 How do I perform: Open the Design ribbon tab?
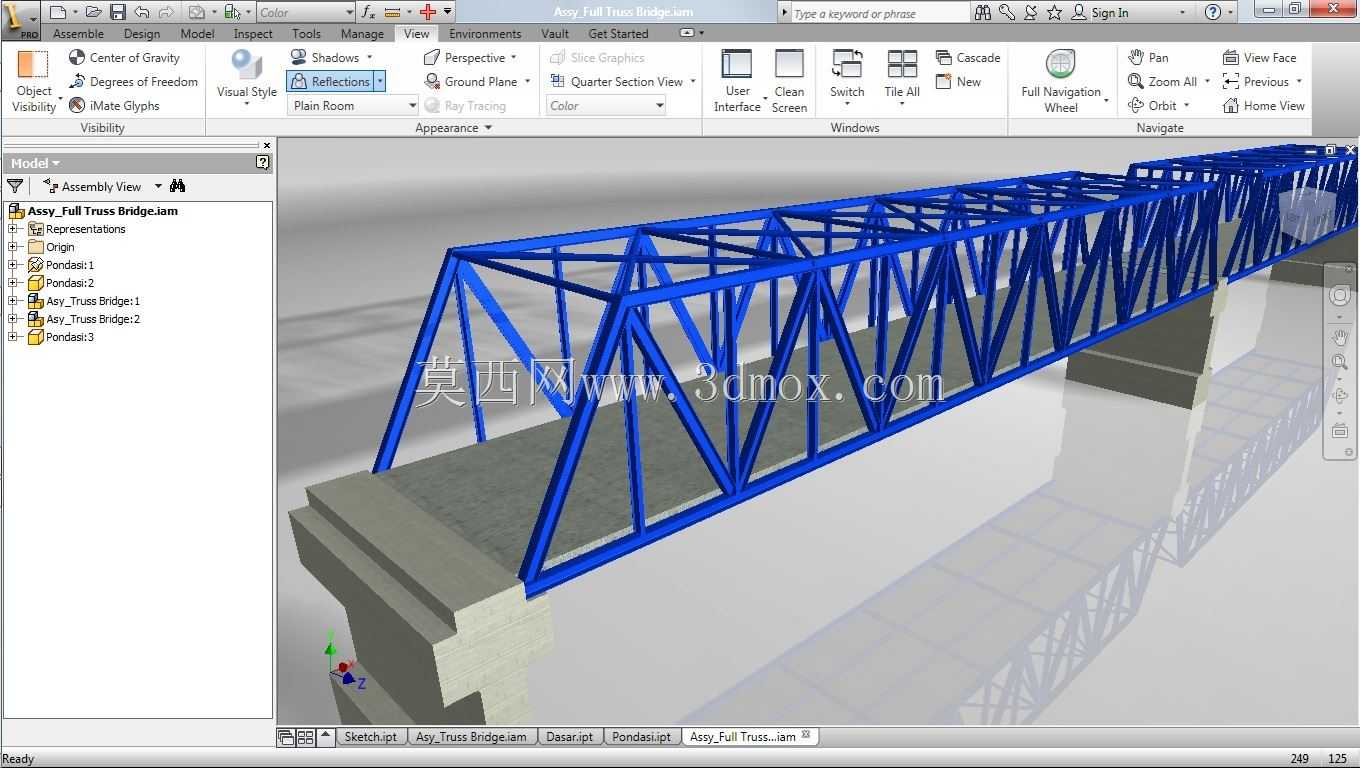click(x=142, y=33)
